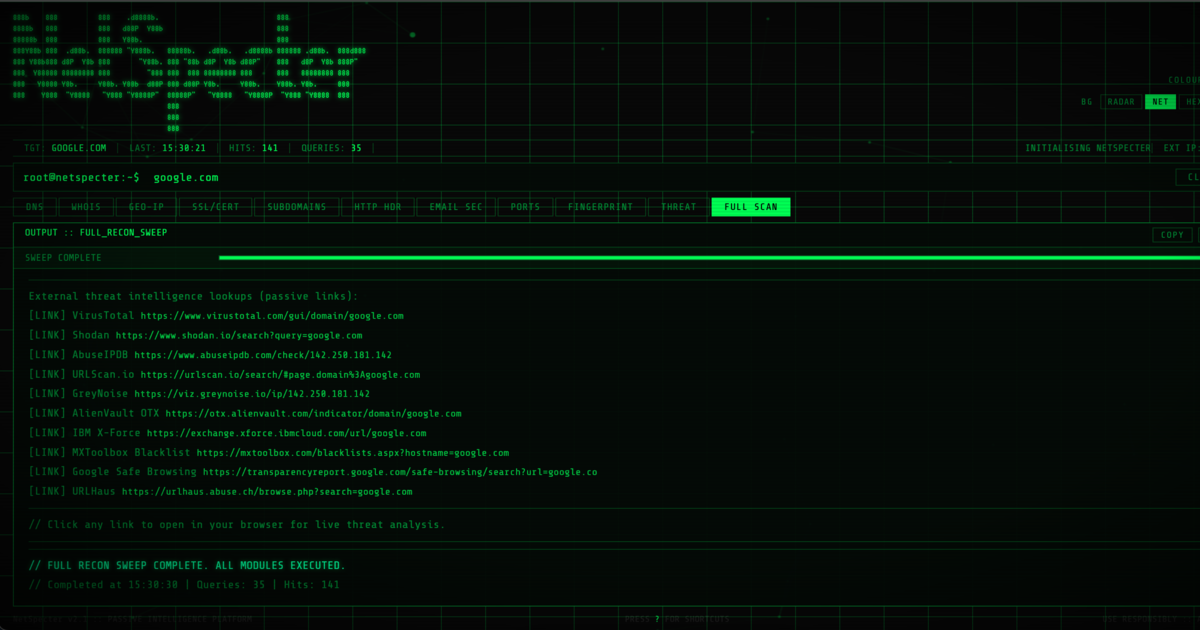The width and height of the screenshot is (1200, 630).
Task: Switch to FINGERPRINT tab
Action: coord(600,207)
